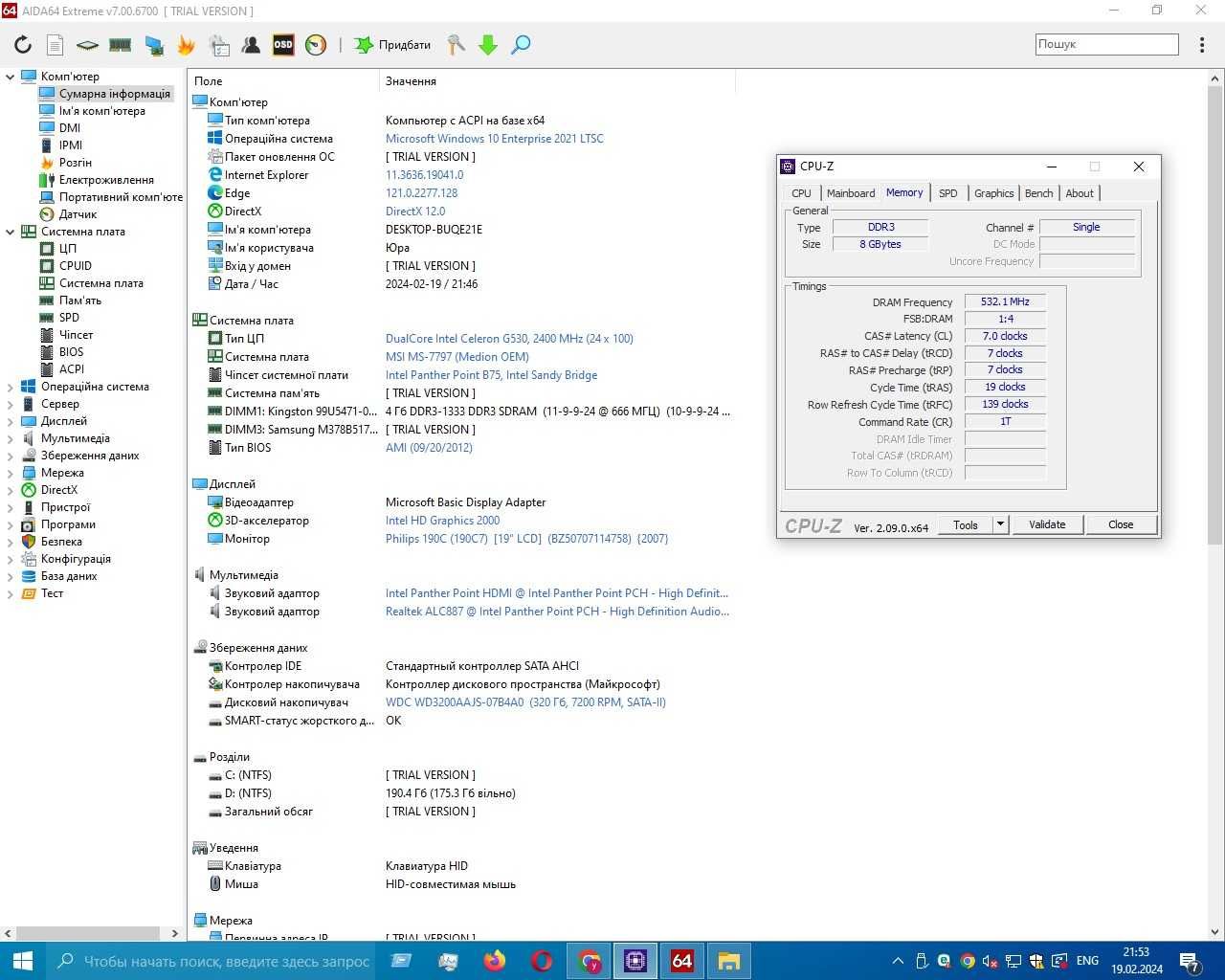Click the green download update arrow icon

coord(488,45)
